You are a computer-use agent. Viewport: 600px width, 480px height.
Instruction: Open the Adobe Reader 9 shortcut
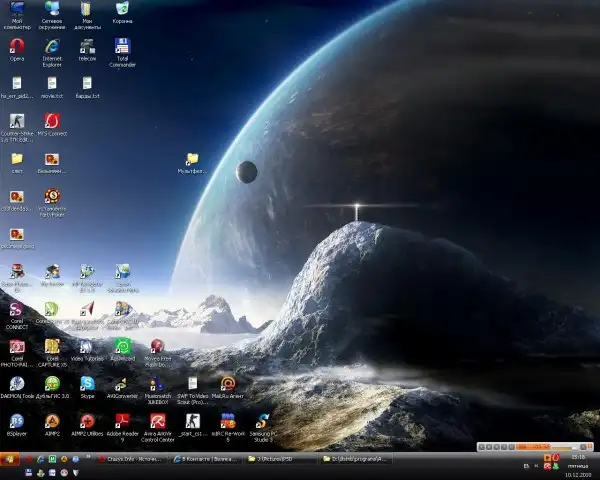122,421
